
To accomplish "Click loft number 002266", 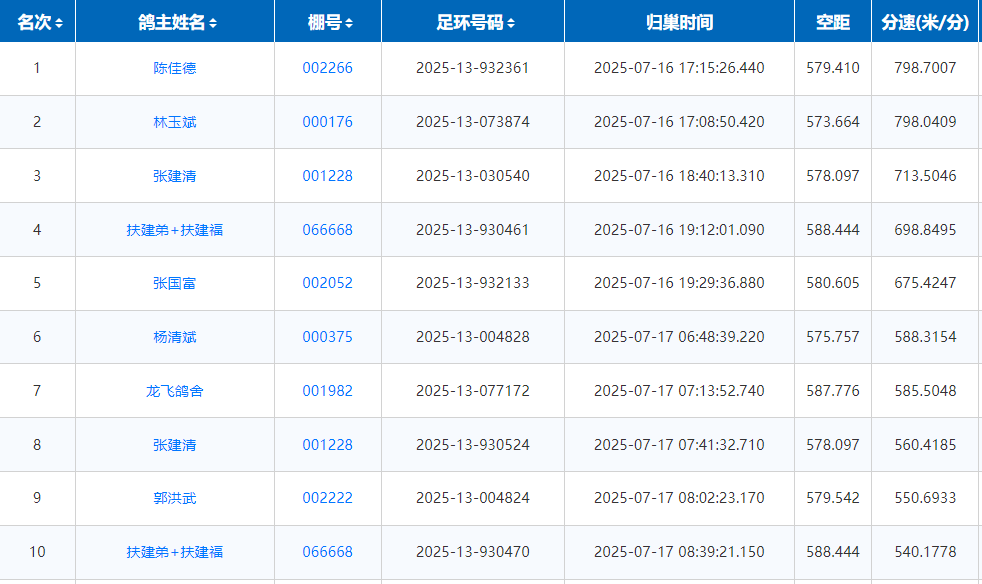I will click(x=328, y=68).
